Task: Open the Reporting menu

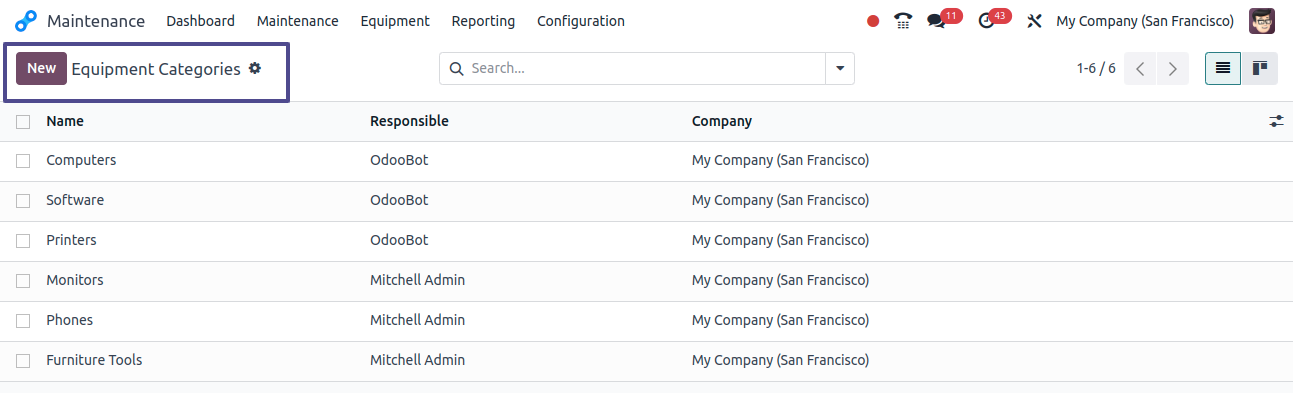Action: coord(483,21)
